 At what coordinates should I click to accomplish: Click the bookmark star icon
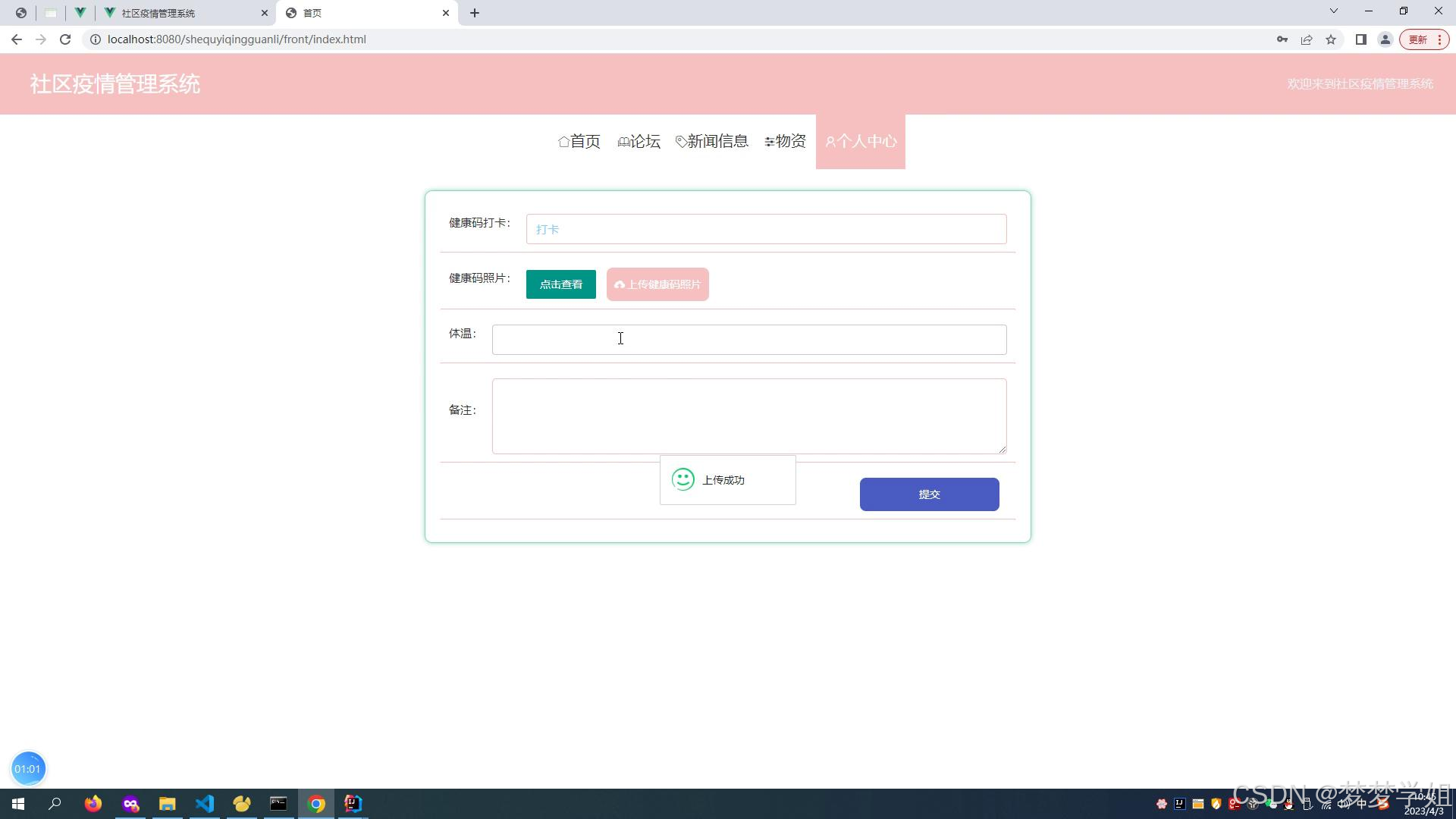tap(1331, 39)
